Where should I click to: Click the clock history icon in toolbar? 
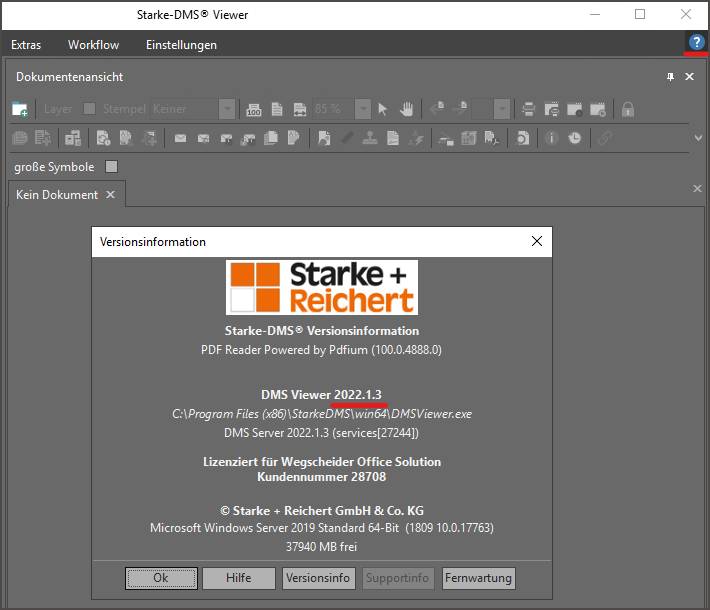tap(575, 138)
